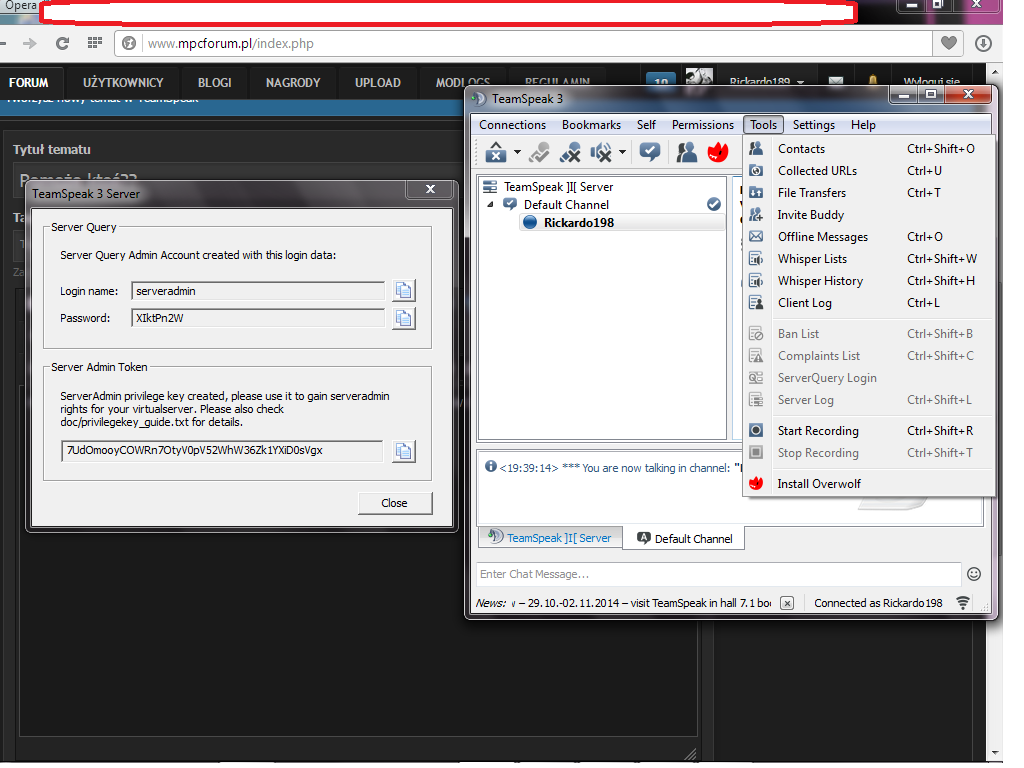Click the Login name field serveradmin

(258, 291)
